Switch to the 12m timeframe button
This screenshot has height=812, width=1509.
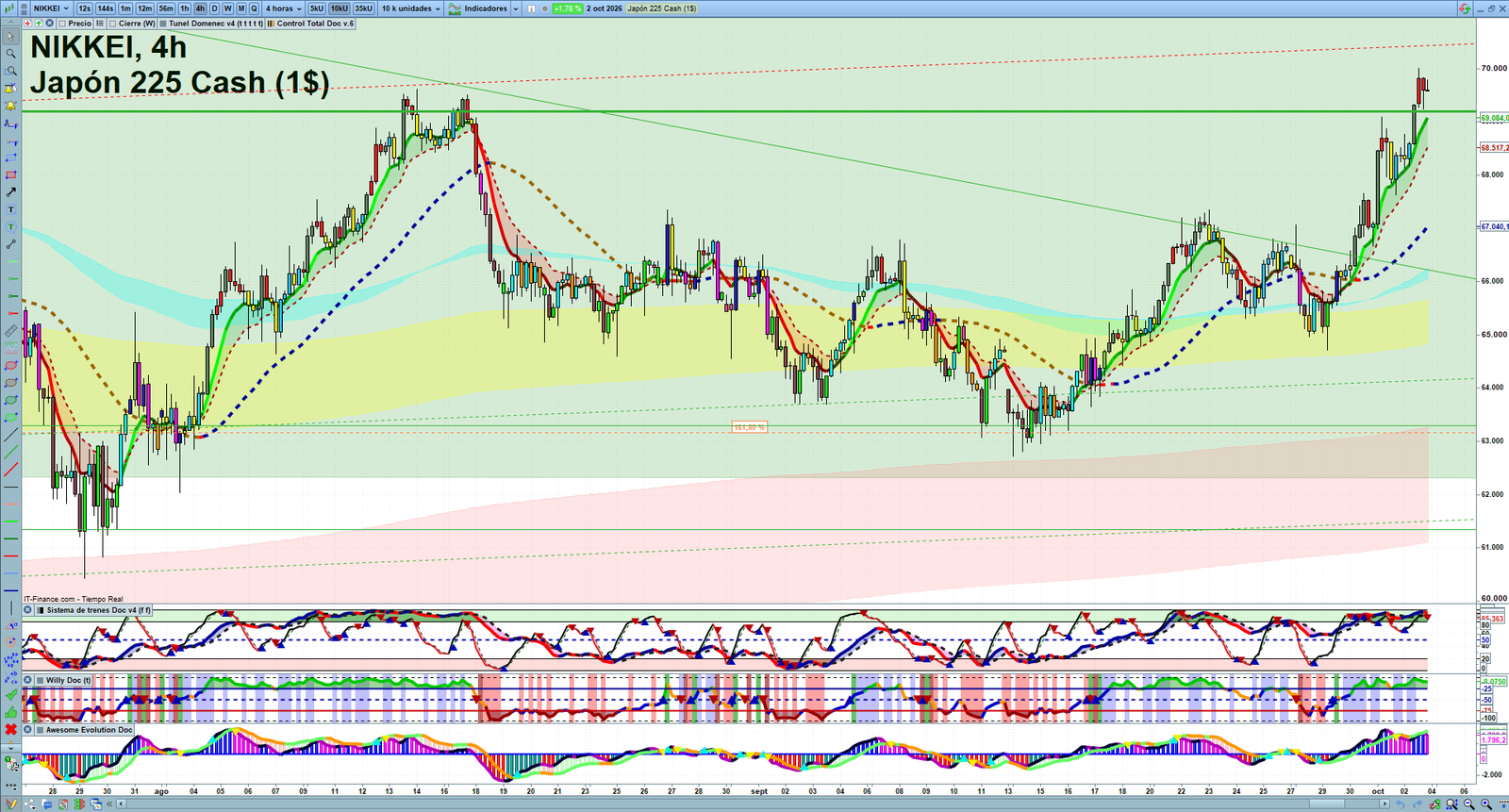pos(144,8)
